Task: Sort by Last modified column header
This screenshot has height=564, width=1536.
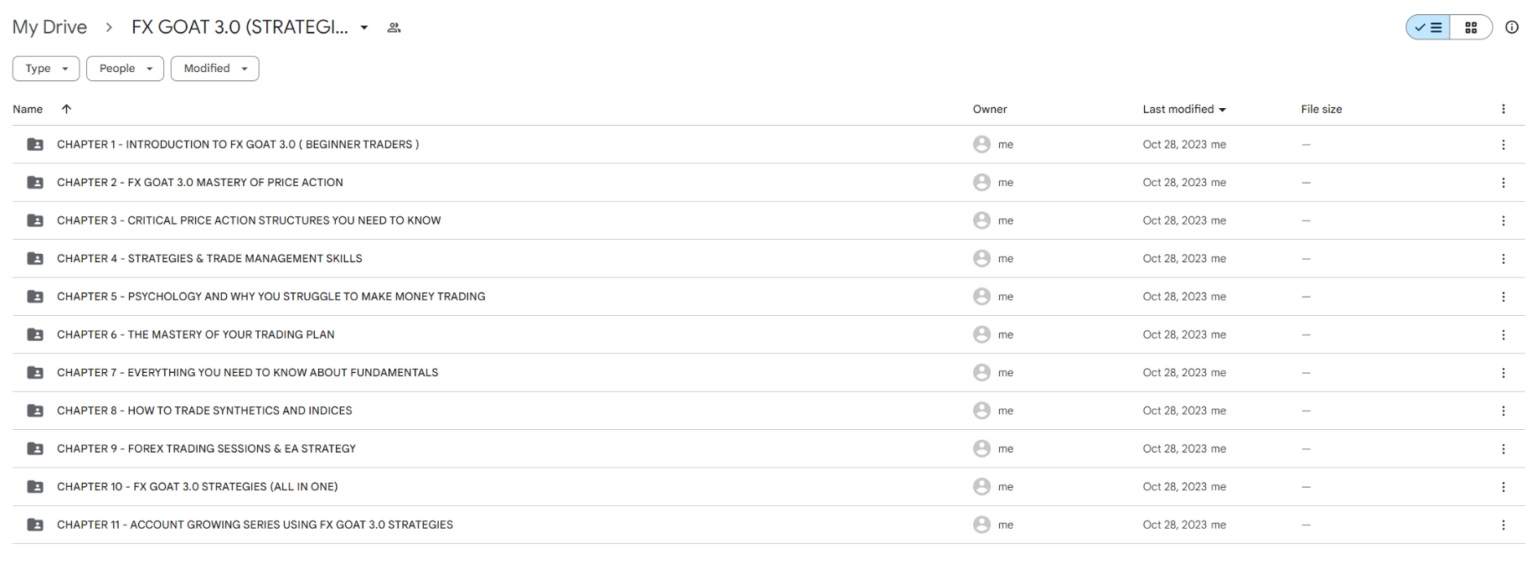Action: [1183, 109]
